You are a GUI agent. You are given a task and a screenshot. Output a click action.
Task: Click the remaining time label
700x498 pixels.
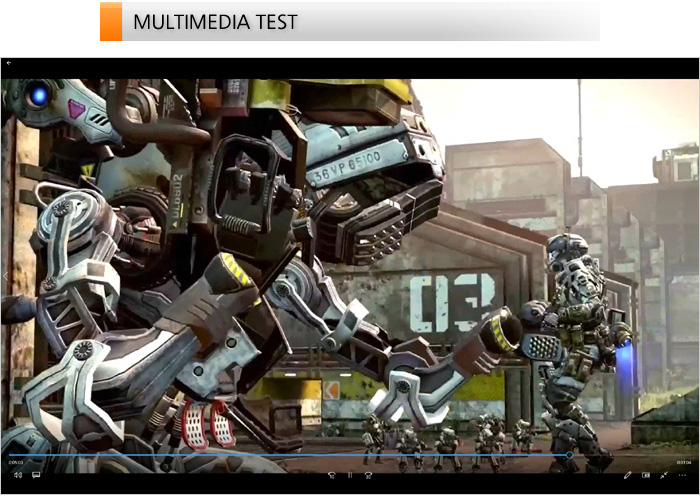coord(683,462)
